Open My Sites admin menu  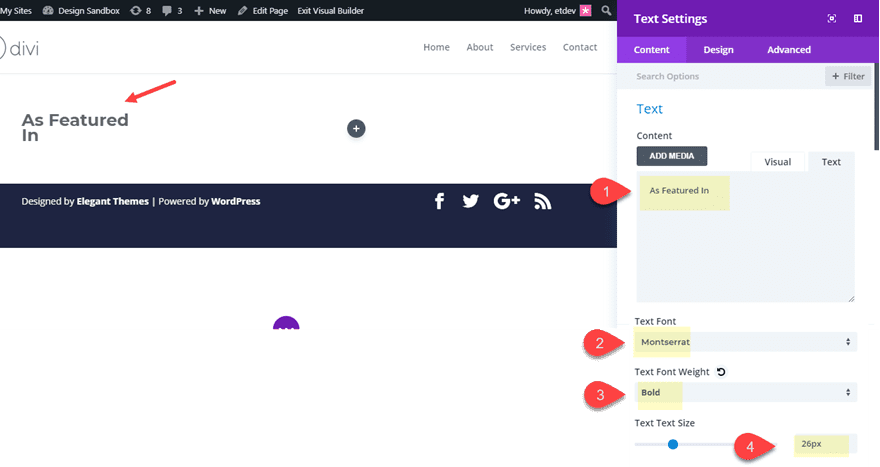[x=16, y=11]
